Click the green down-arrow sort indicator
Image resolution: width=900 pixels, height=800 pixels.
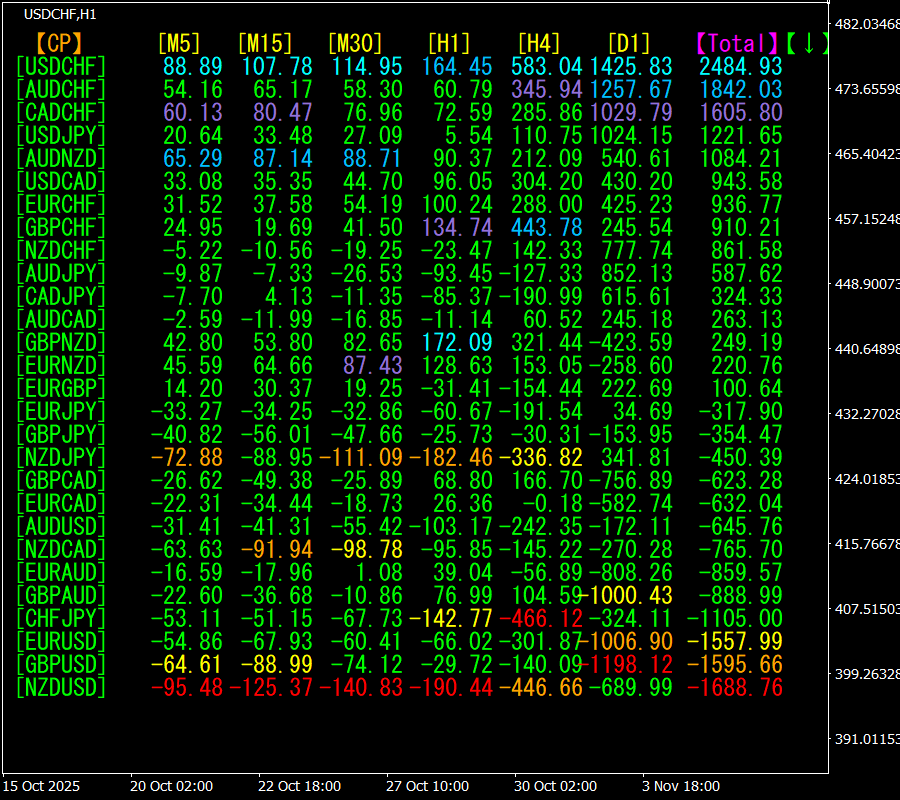tap(808, 43)
